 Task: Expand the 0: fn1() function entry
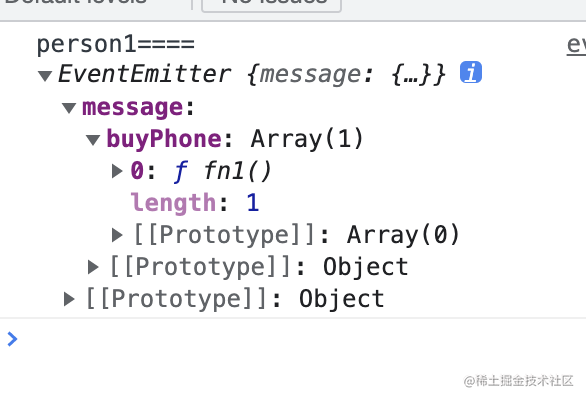pyautogui.click(x=117, y=171)
